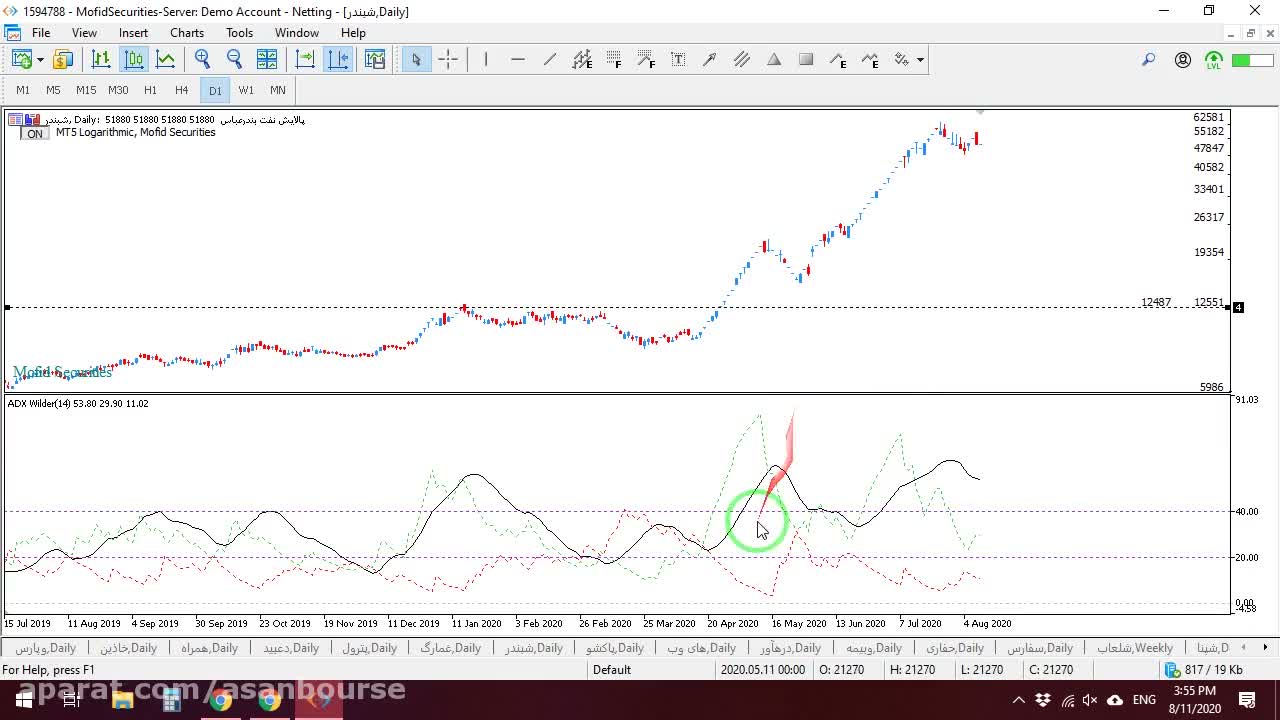
Task: Set chart timeframe to MN
Action: click(278, 90)
